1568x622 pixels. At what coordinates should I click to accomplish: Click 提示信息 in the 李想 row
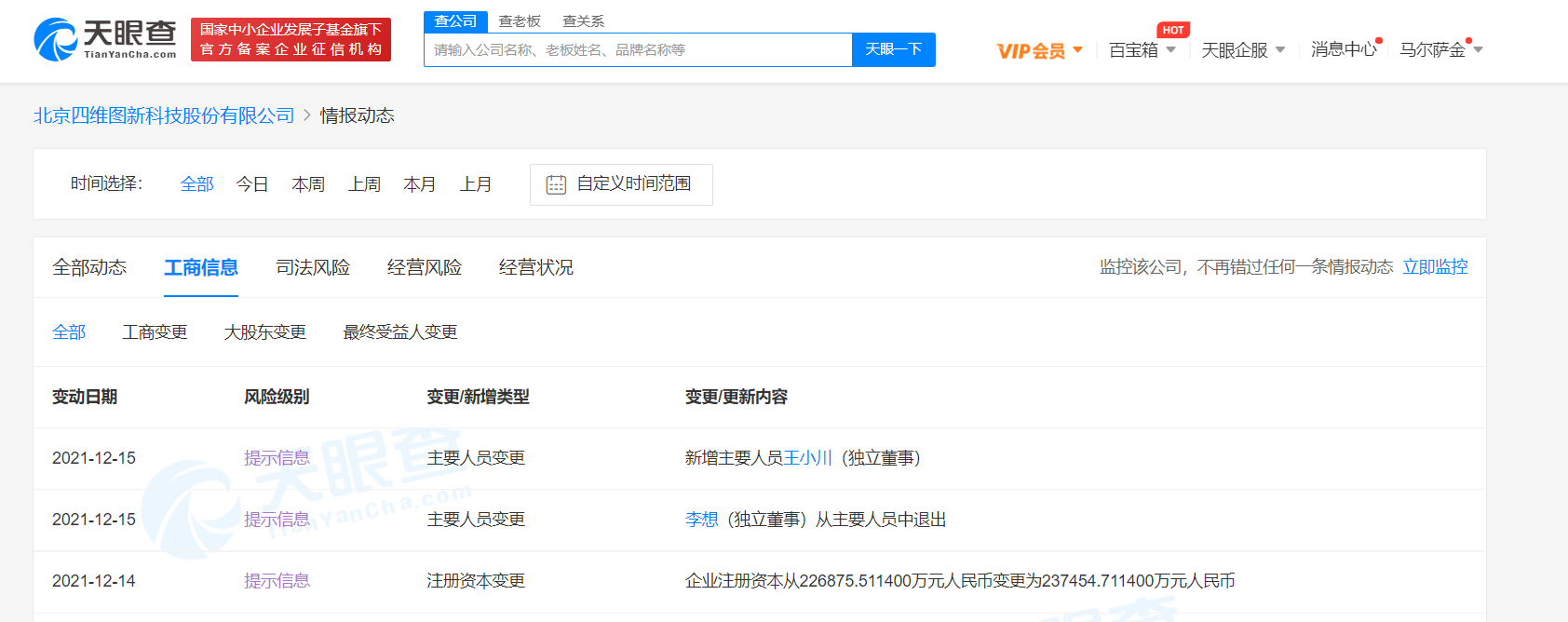[x=277, y=520]
